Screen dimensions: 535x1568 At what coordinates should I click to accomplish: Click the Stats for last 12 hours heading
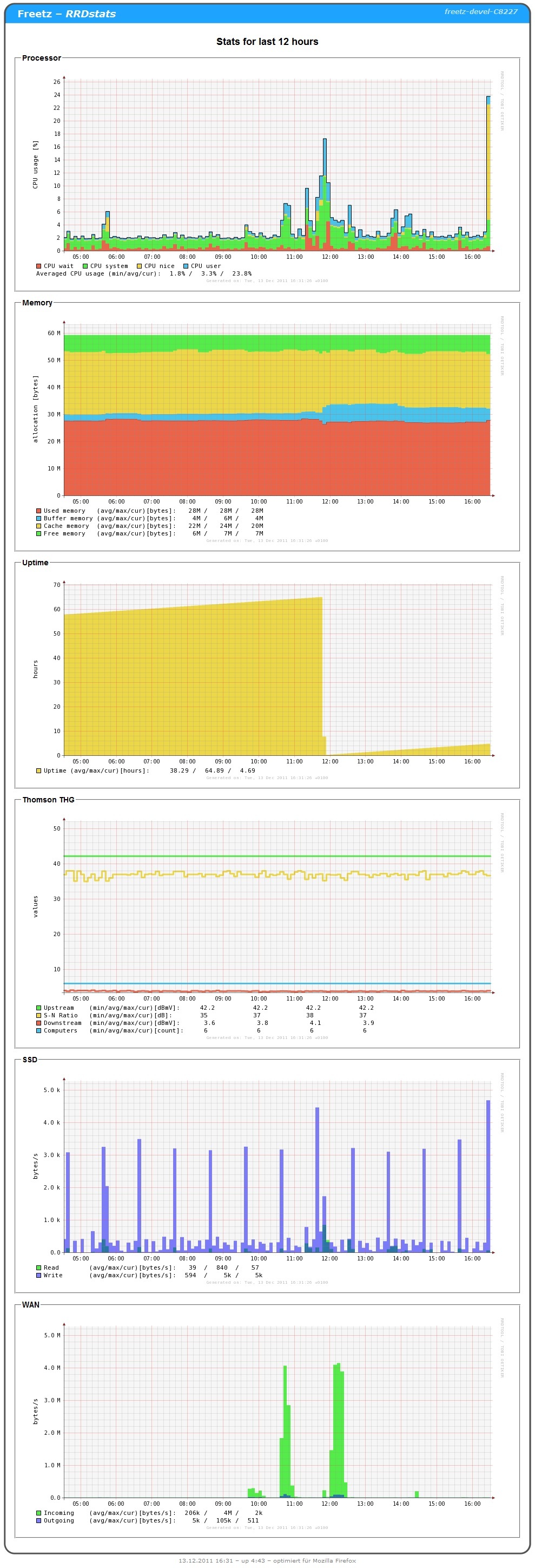click(267, 41)
